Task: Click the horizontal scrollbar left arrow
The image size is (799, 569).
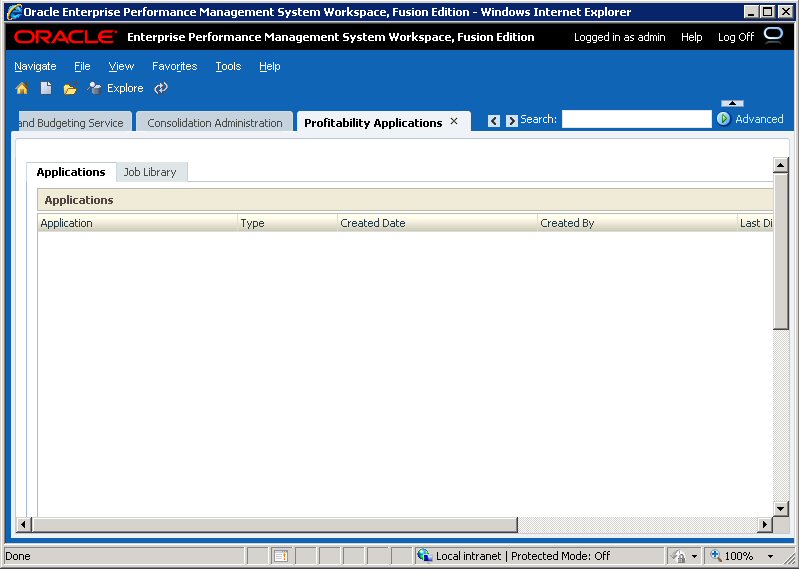Action: click(23, 525)
